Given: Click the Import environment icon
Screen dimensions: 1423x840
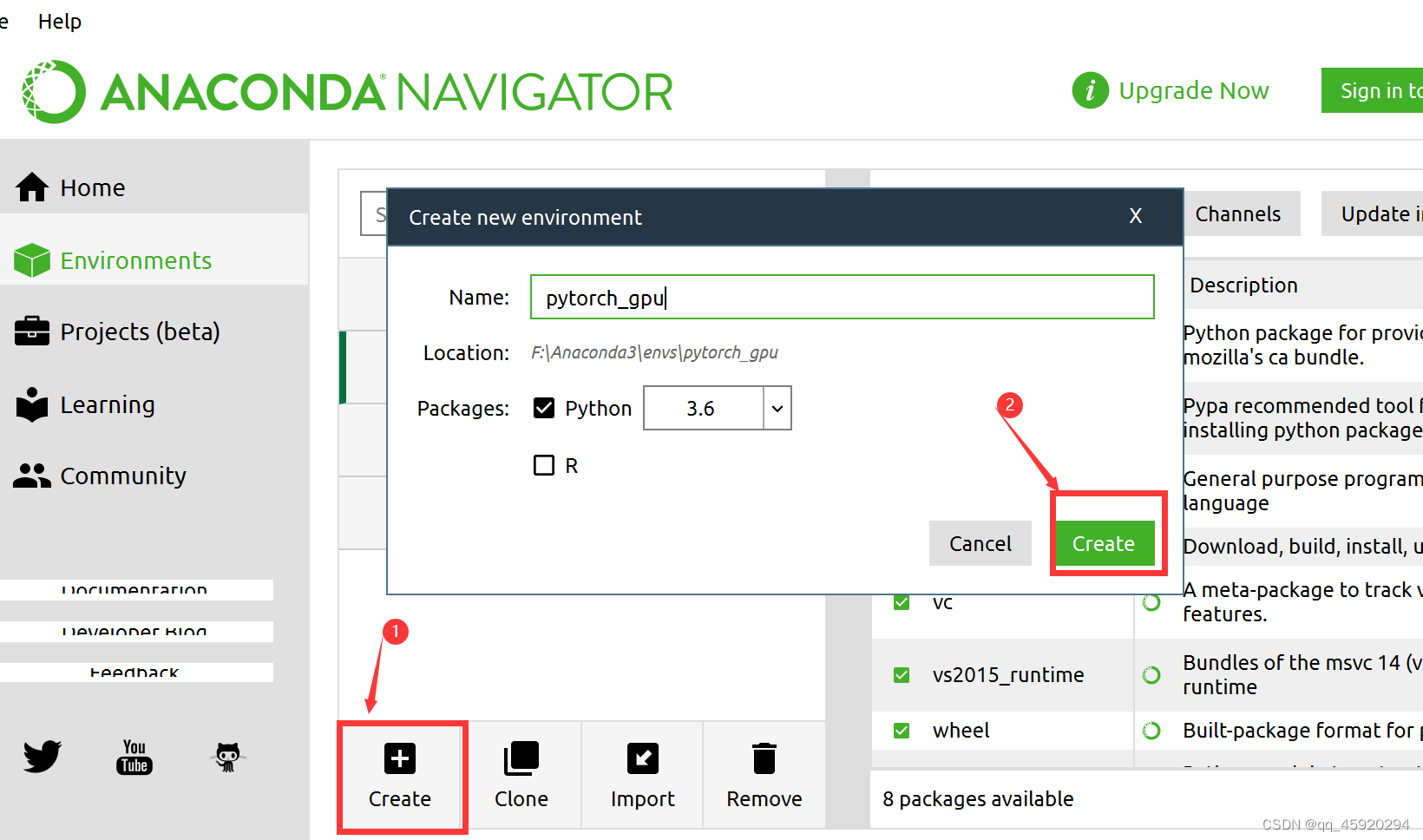Looking at the screenshot, I should (x=643, y=758).
